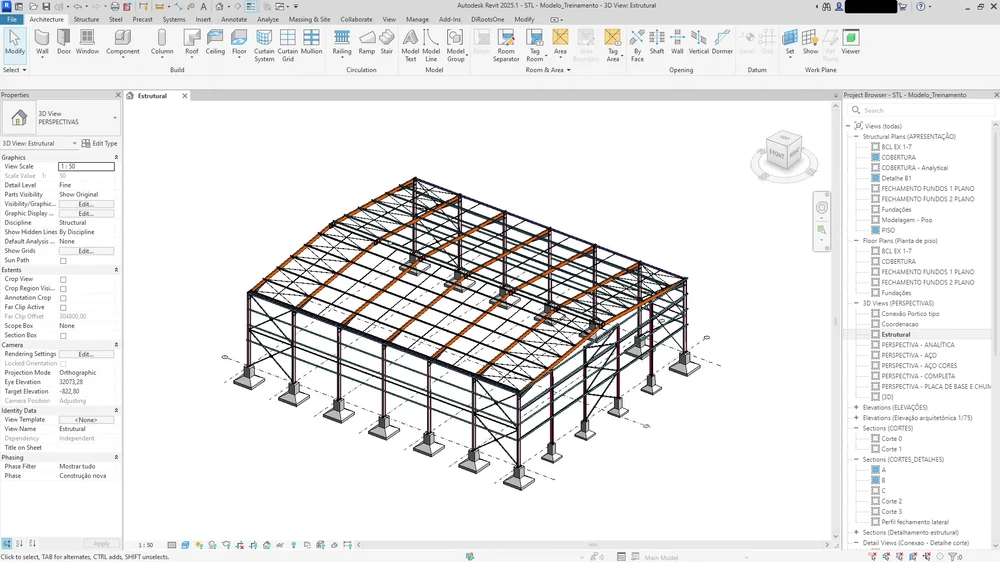Click Edit button for Show Grids
Screen dimensions: 1000x562
pos(86,251)
